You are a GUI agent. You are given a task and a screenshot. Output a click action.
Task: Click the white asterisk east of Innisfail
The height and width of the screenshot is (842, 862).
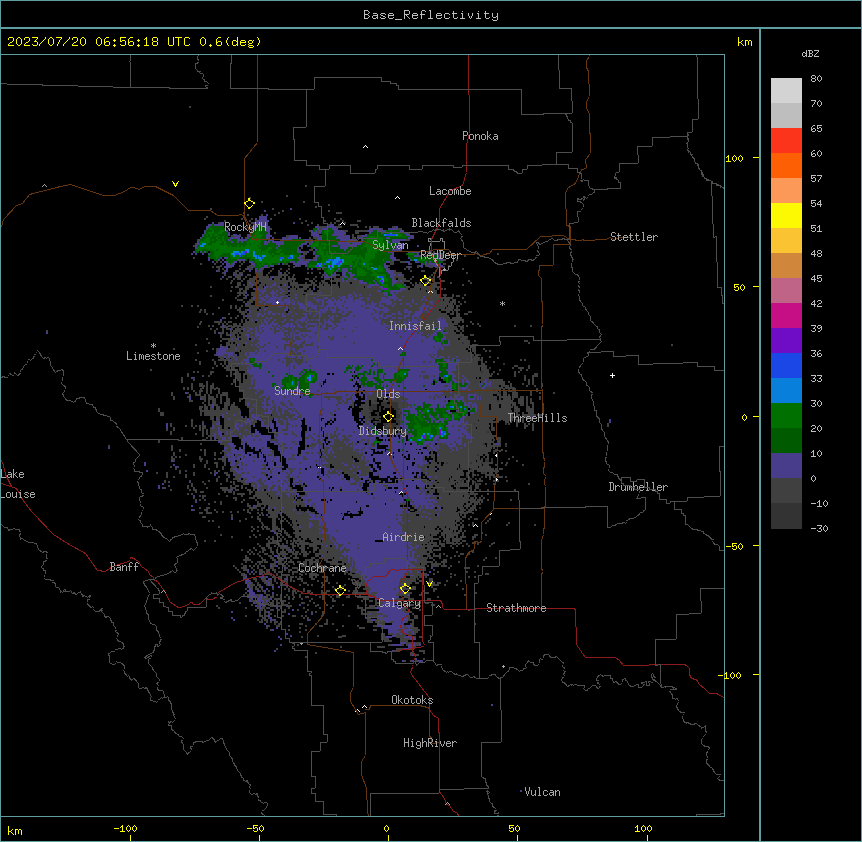(502, 304)
